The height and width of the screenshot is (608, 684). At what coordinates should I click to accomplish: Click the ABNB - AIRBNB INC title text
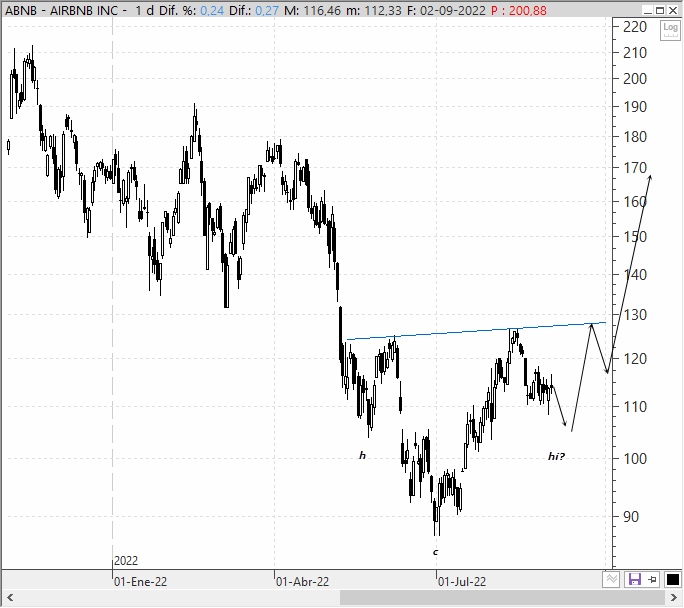coord(62,10)
